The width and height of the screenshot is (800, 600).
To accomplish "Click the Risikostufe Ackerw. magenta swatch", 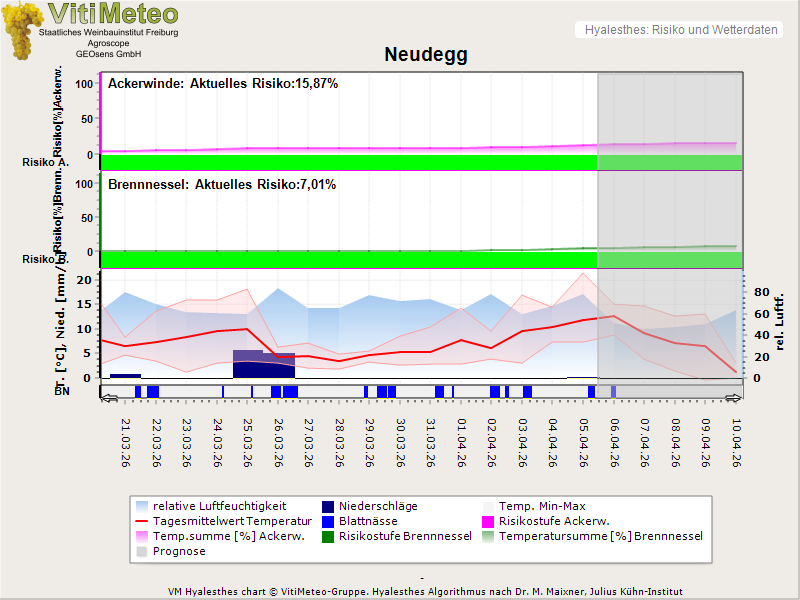I will (489, 521).
